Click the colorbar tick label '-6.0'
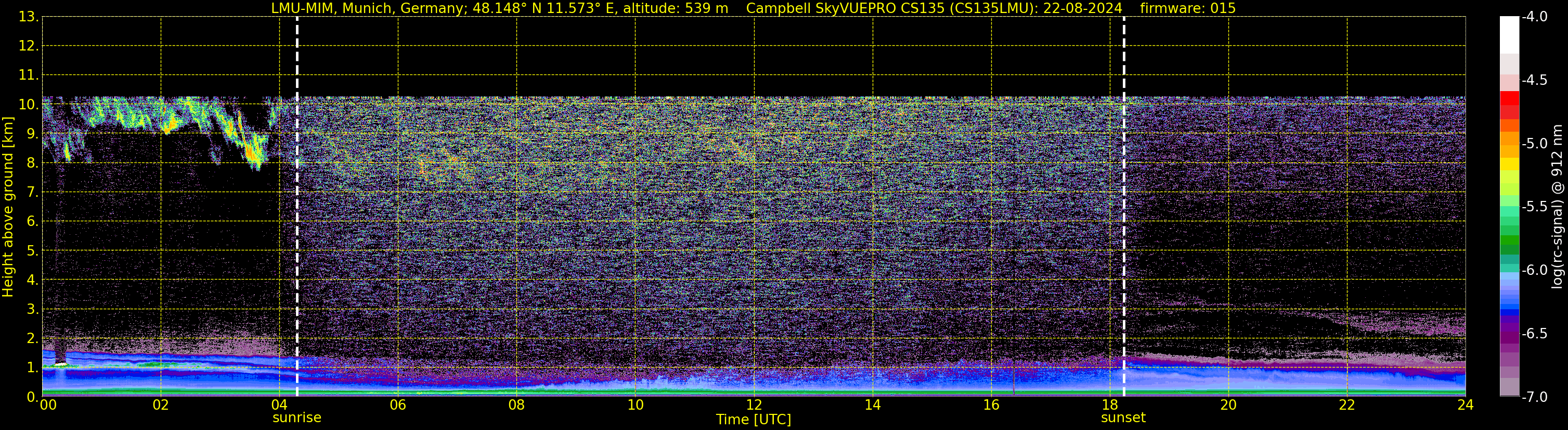Image resolution: width=1568 pixels, height=430 pixels. point(1534,270)
